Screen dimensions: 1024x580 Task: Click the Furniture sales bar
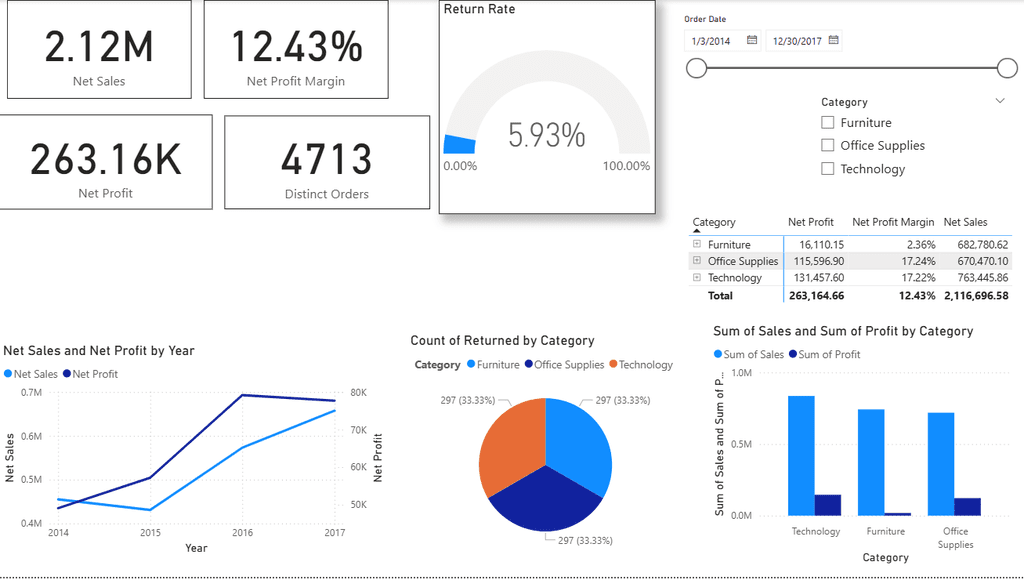coord(871,462)
